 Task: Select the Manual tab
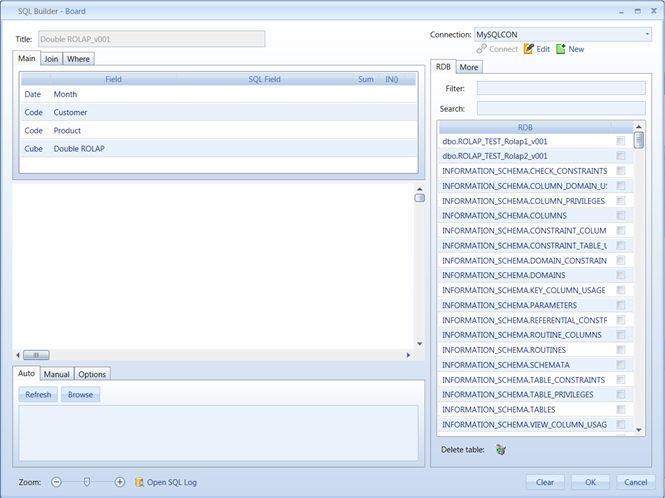pyautogui.click(x=56, y=374)
